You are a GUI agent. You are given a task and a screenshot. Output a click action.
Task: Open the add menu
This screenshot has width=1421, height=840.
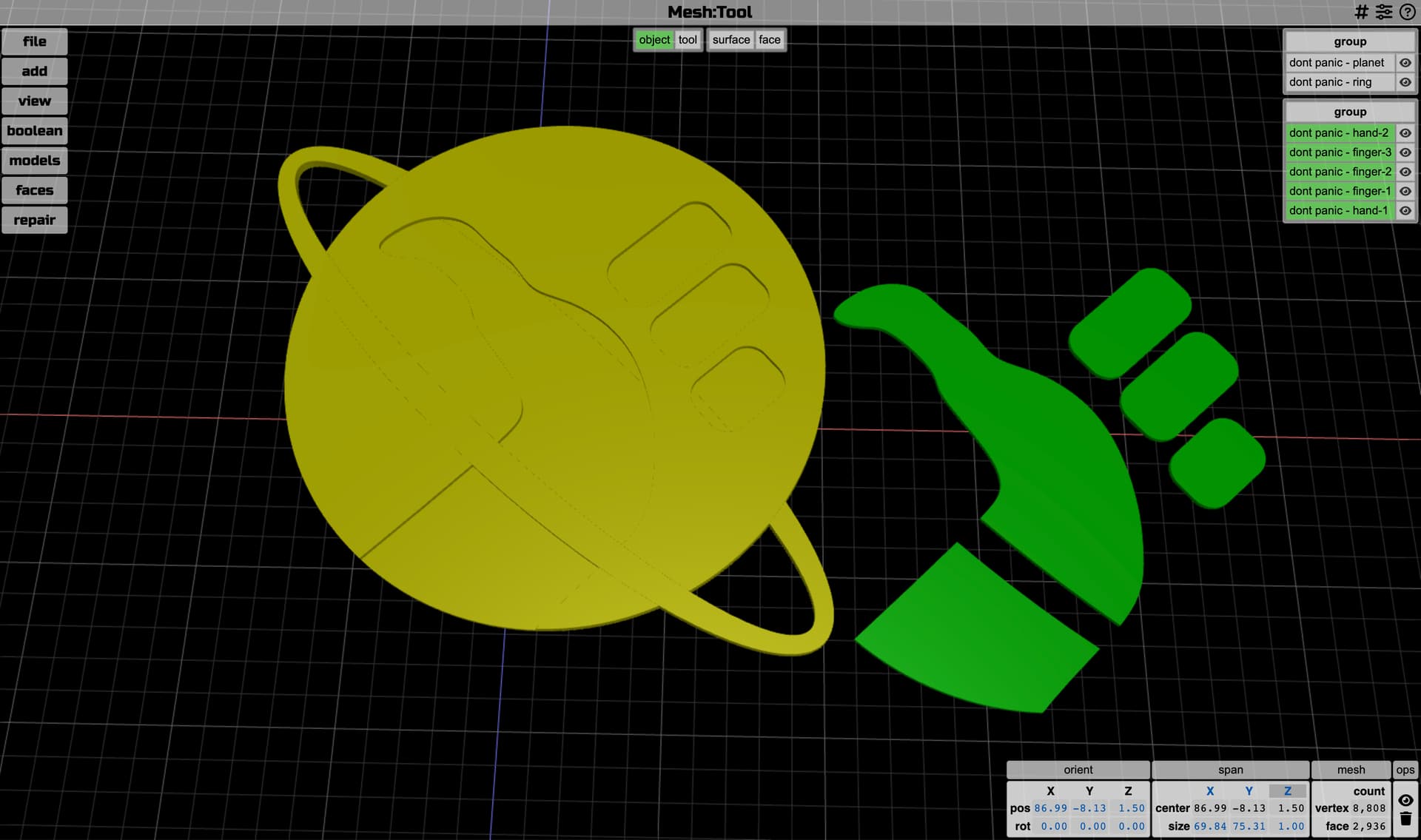(35, 71)
